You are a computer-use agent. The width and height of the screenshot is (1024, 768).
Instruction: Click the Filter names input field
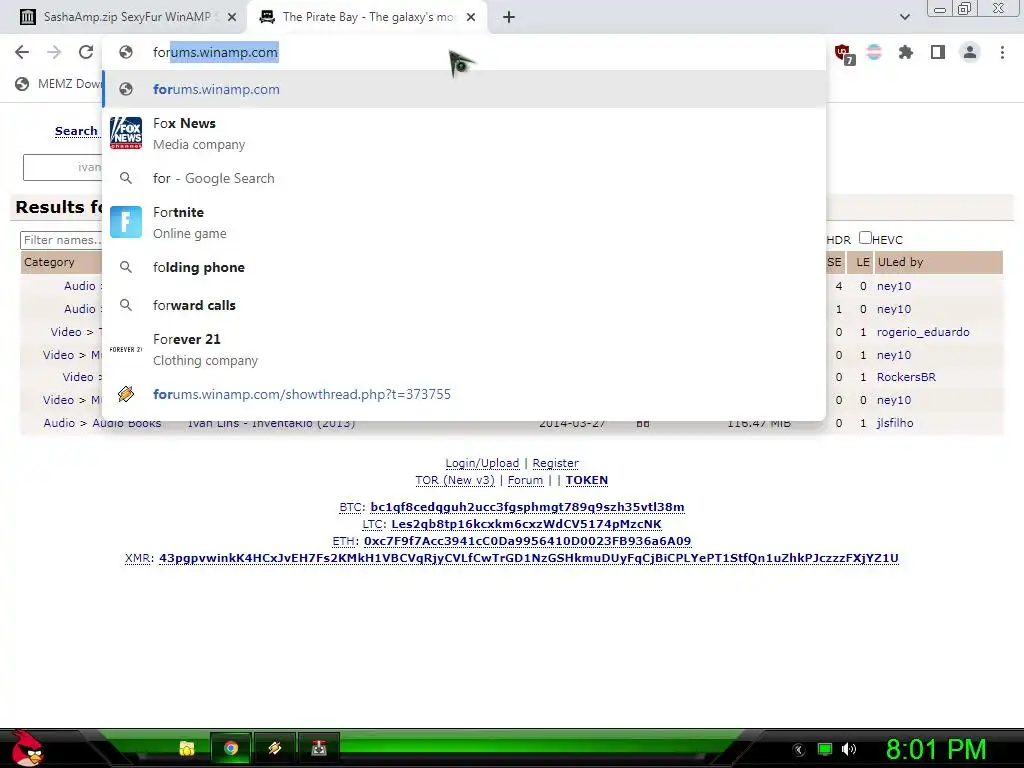61,240
